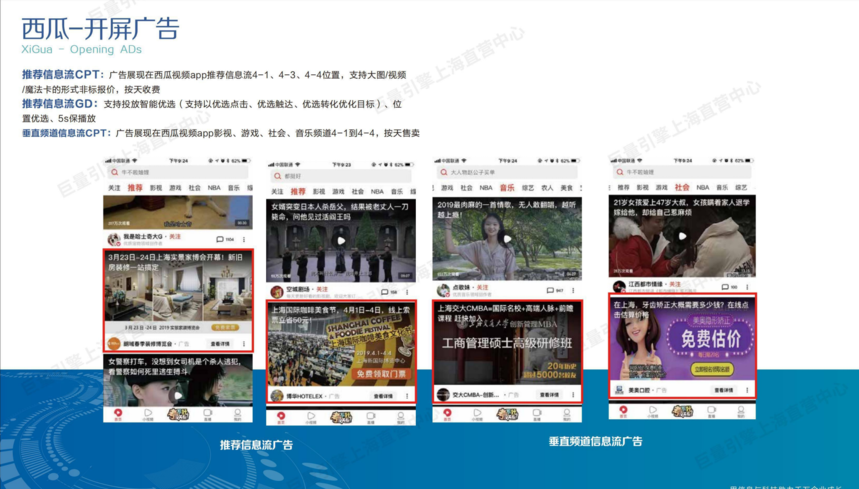Tap 小视频 icon in 家博会 ad phone
The width and height of the screenshot is (859, 489).
(148, 415)
